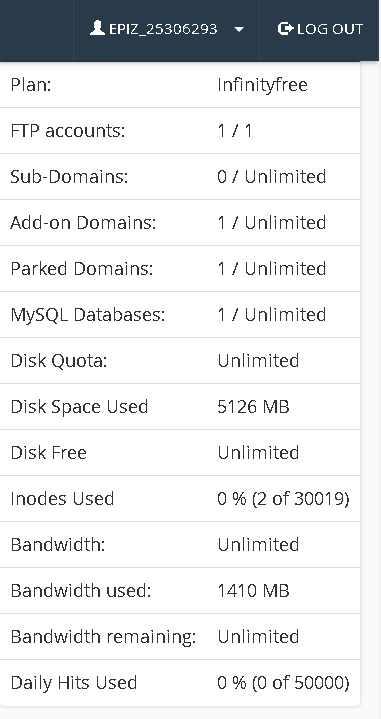The width and height of the screenshot is (381, 719).
Task: Expand the EPIZ_25306293 account dropdown caret
Action: tap(238, 30)
